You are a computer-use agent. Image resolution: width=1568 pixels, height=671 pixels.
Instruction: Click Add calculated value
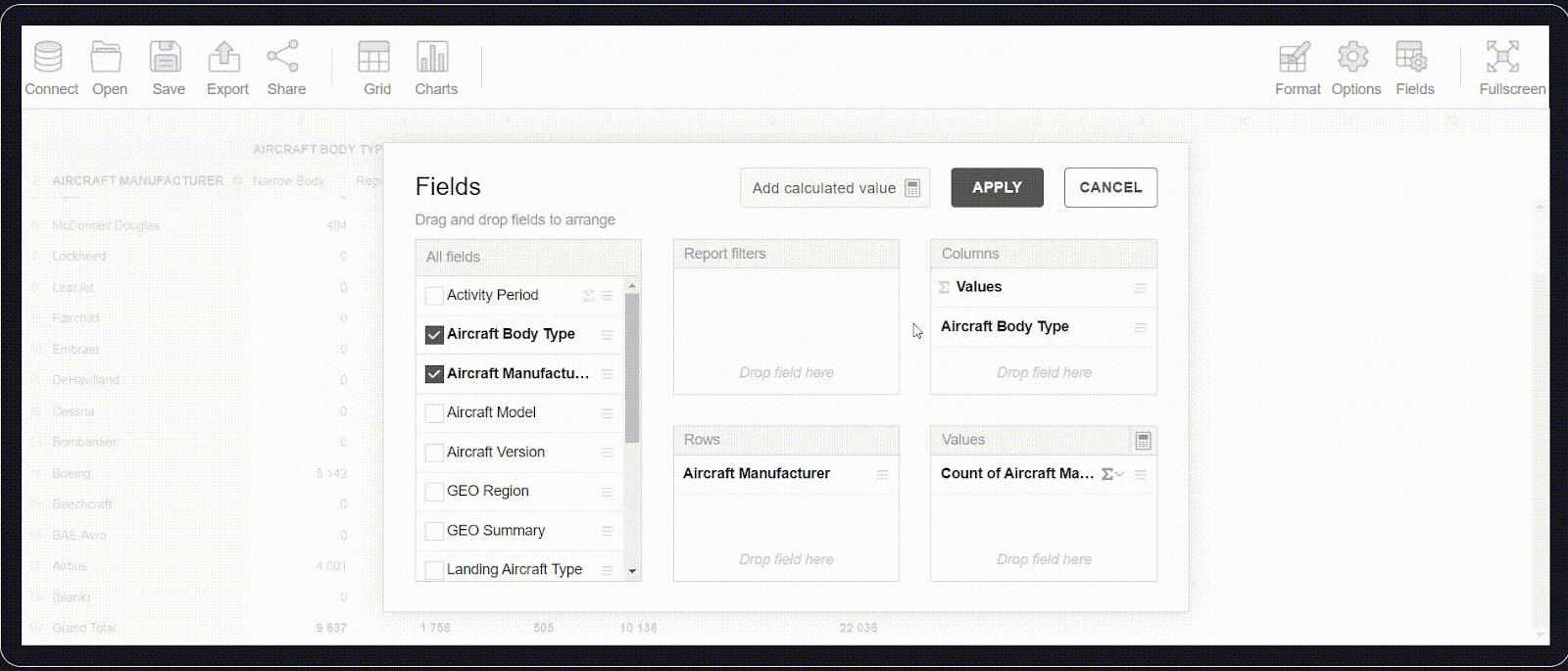click(835, 188)
